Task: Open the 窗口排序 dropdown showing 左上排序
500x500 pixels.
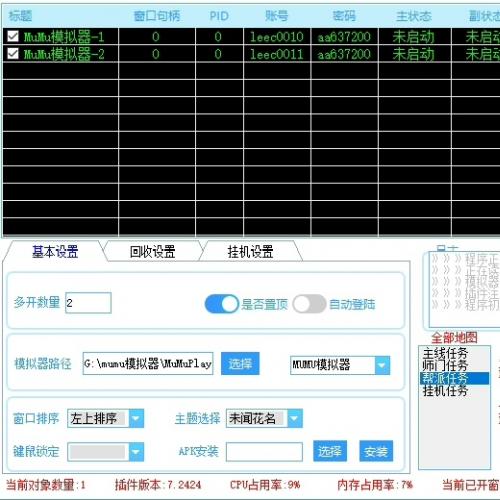Action: pyautogui.click(x=105, y=418)
